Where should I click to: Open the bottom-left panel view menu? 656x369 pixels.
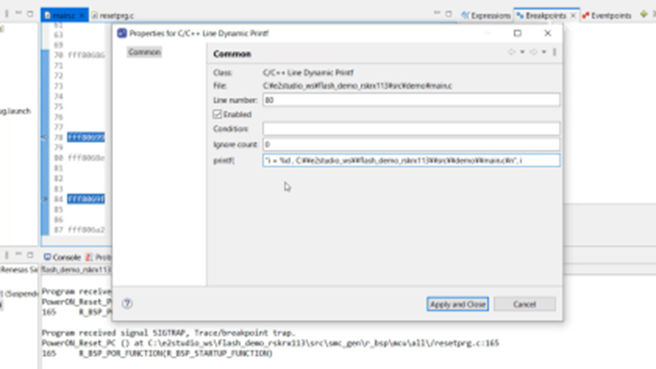[7, 255]
